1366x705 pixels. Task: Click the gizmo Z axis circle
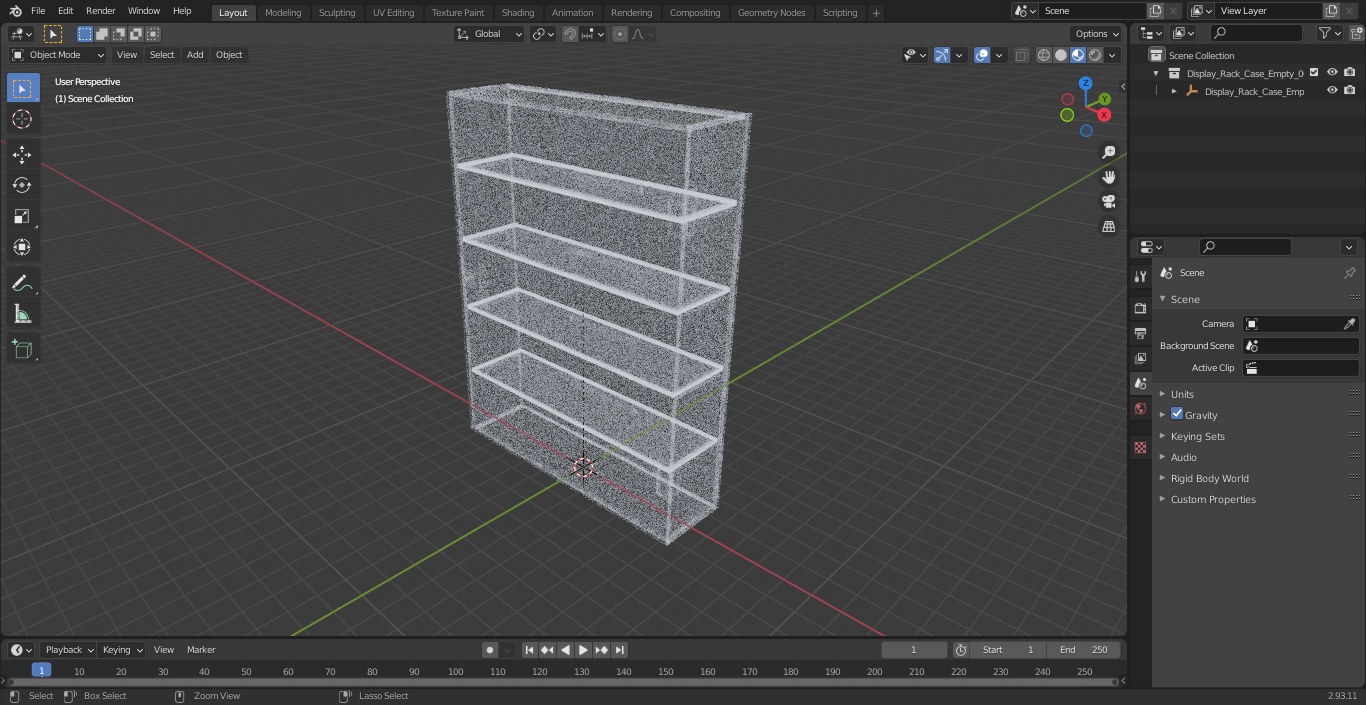1086,83
